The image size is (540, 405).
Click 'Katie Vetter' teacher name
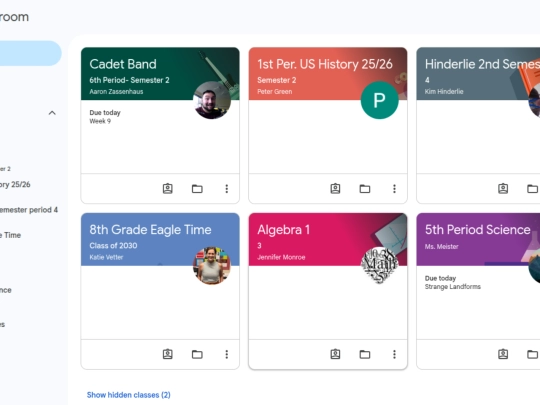coord(106,257)
